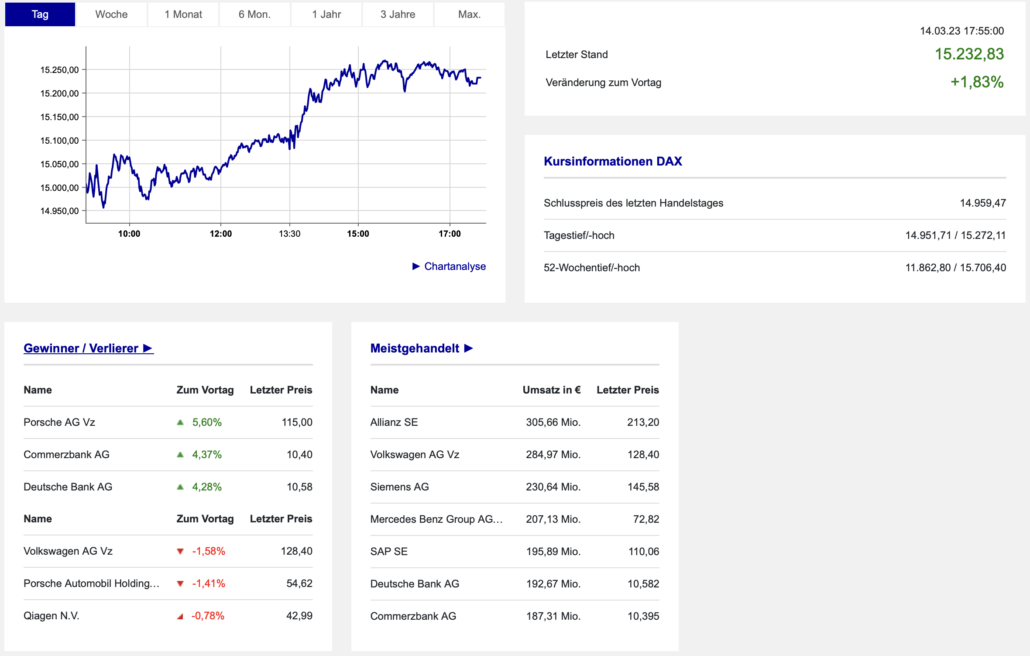
Task: Switch chart to 1 Monat view
Action: tap(183, 14)
